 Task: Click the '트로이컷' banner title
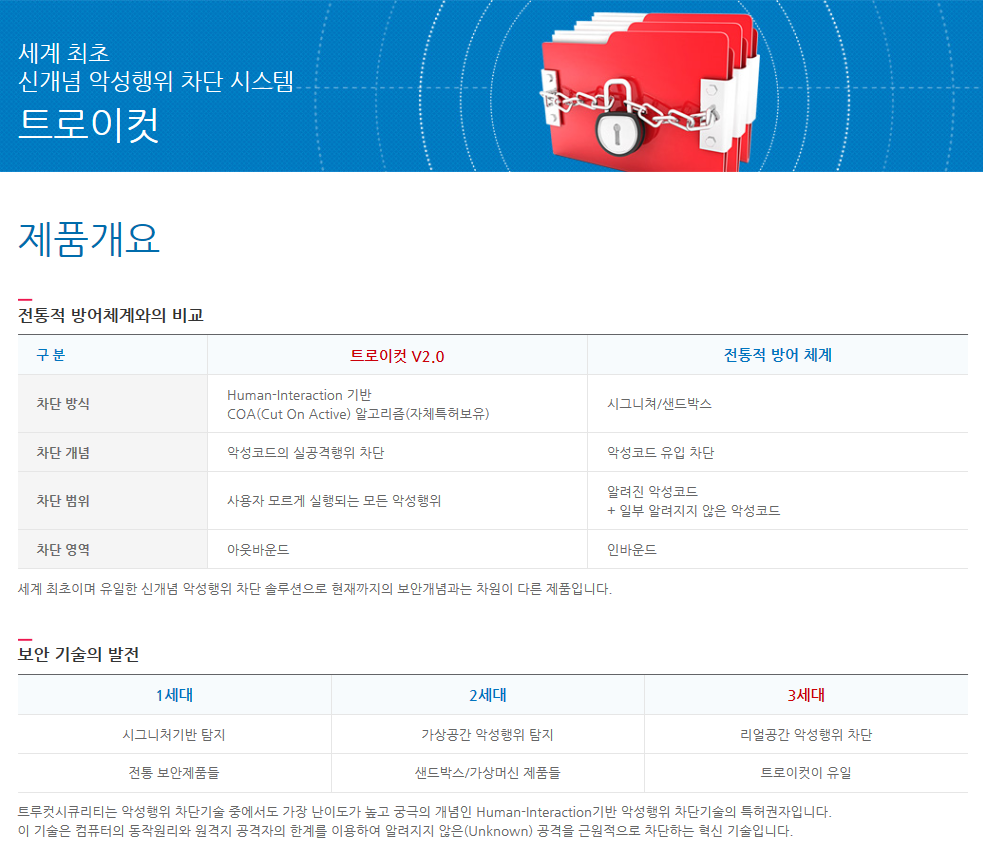pos(88,125)
